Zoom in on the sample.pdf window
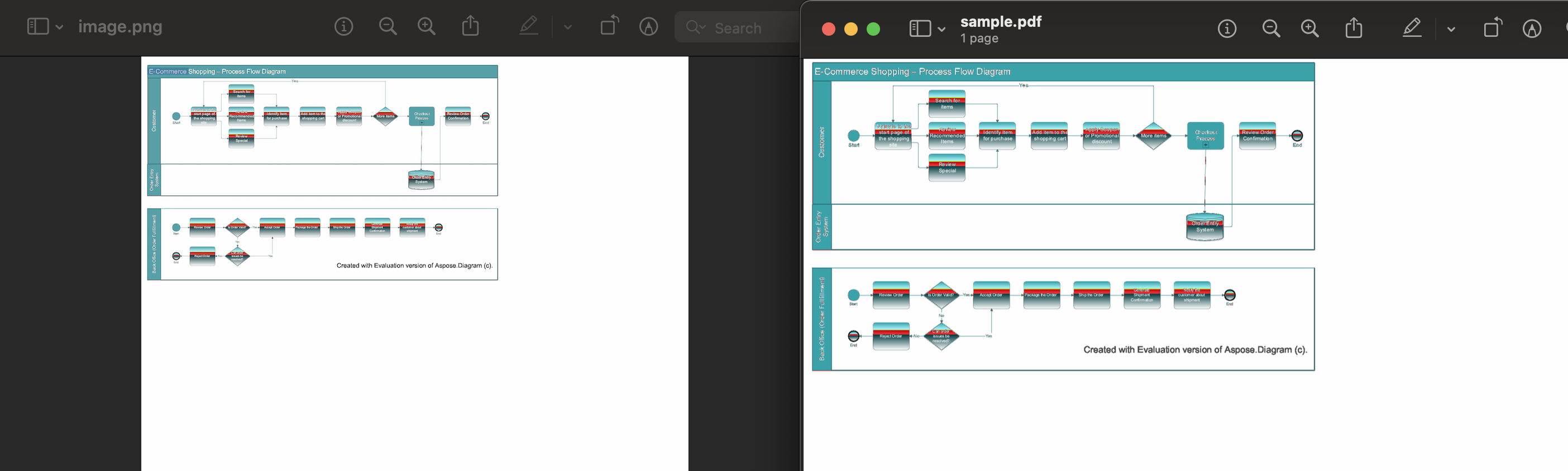The image size is (1568, 471). click(x=1310, y=28)
